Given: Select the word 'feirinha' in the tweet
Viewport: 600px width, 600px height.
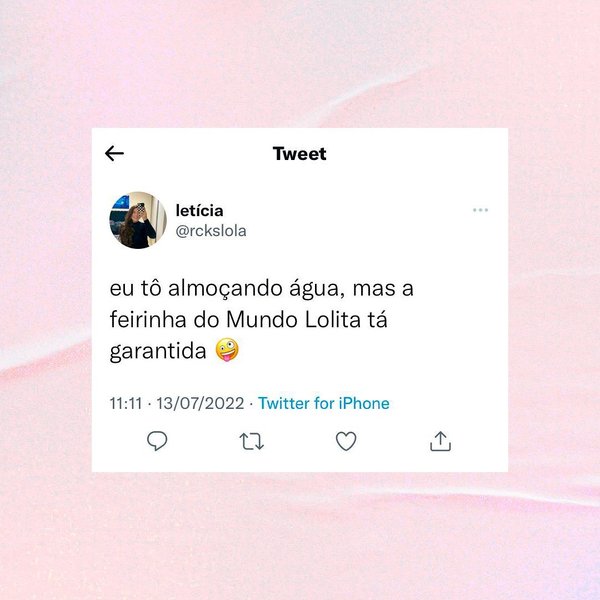Looking at the screenshot, I should click(x=148, y=320).
